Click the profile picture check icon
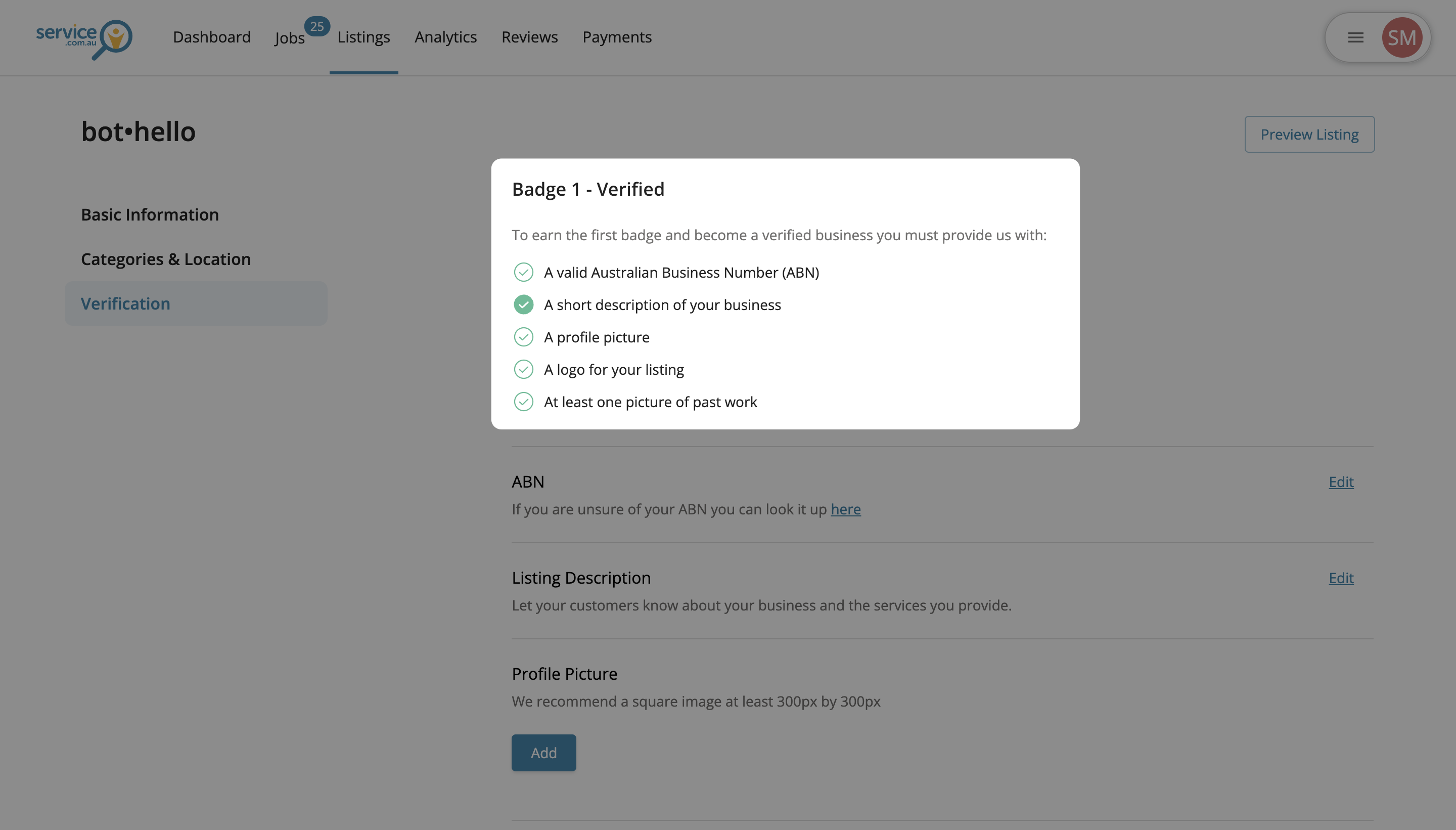This screenshot has width=1456, height=830. (x=523, y=337)
